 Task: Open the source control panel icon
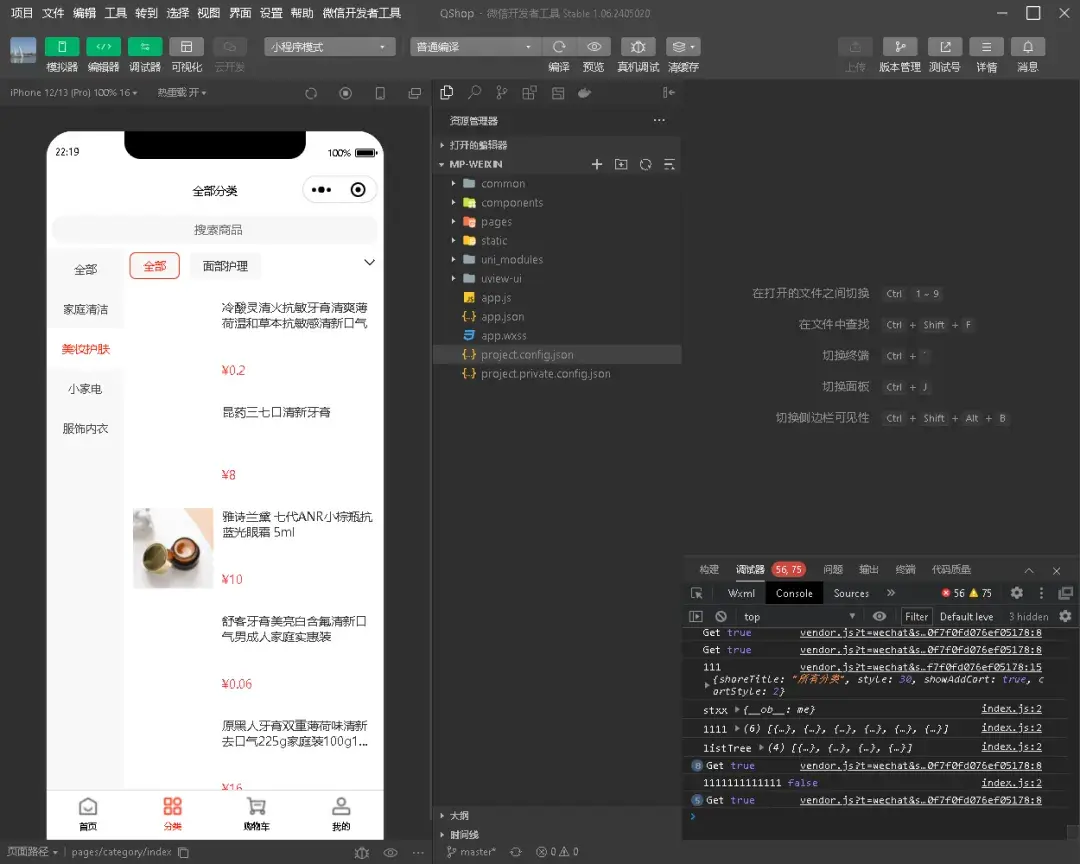[x=502, y=92]
